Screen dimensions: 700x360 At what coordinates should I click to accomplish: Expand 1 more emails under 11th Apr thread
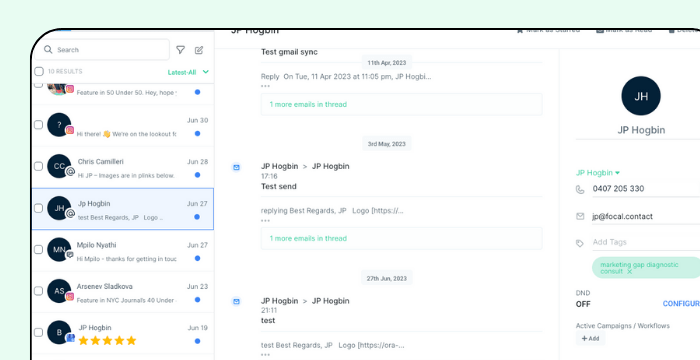click(401, 105)
